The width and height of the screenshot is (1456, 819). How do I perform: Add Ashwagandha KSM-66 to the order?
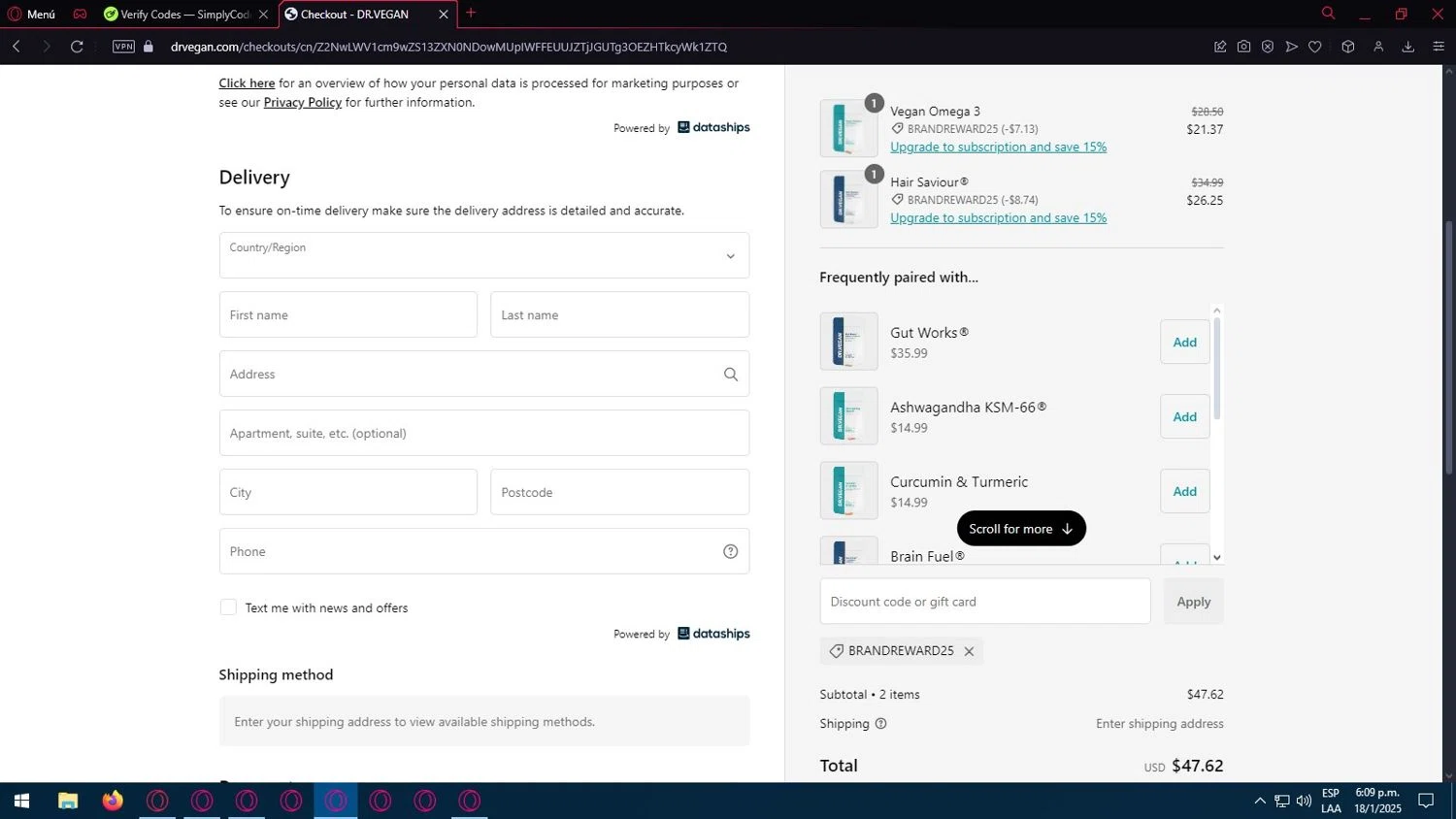[x=1184, y=416]
